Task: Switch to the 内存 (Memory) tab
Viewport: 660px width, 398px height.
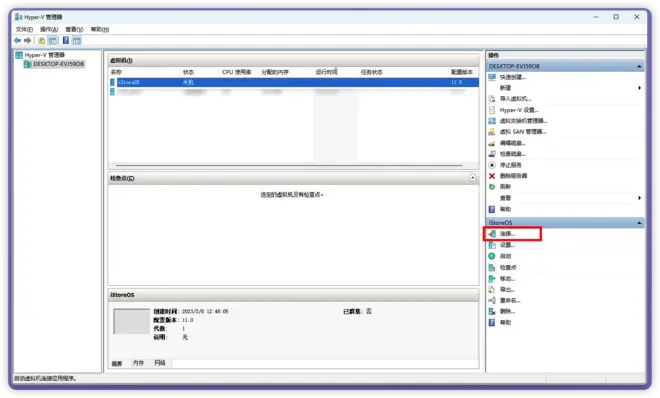Action: point(138,363)
